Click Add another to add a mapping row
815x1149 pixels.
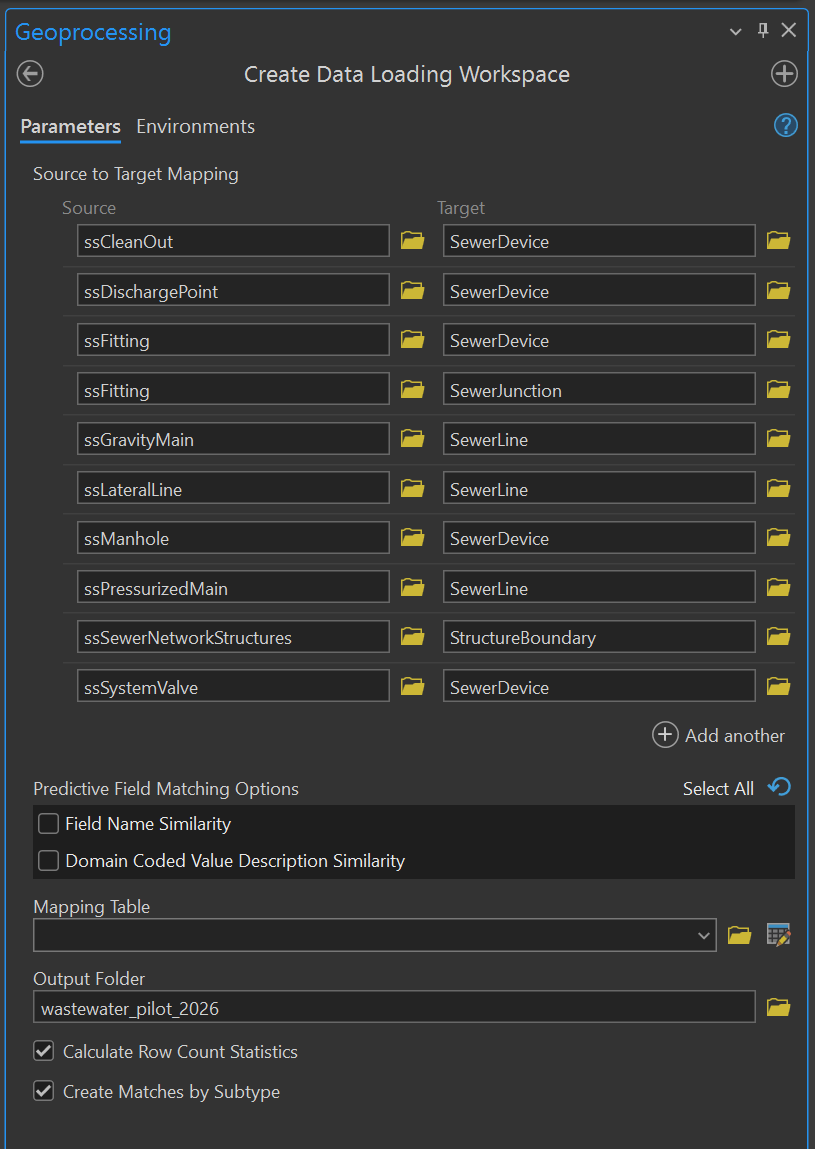pos(719,735)
